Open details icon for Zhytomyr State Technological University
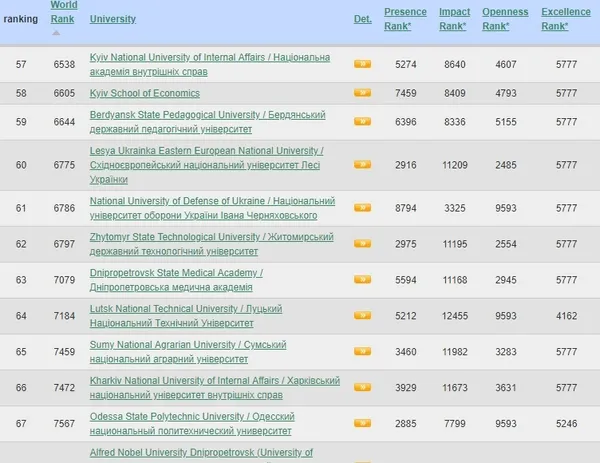This screenshot has height=463, width=600. [x=362, y=244]
